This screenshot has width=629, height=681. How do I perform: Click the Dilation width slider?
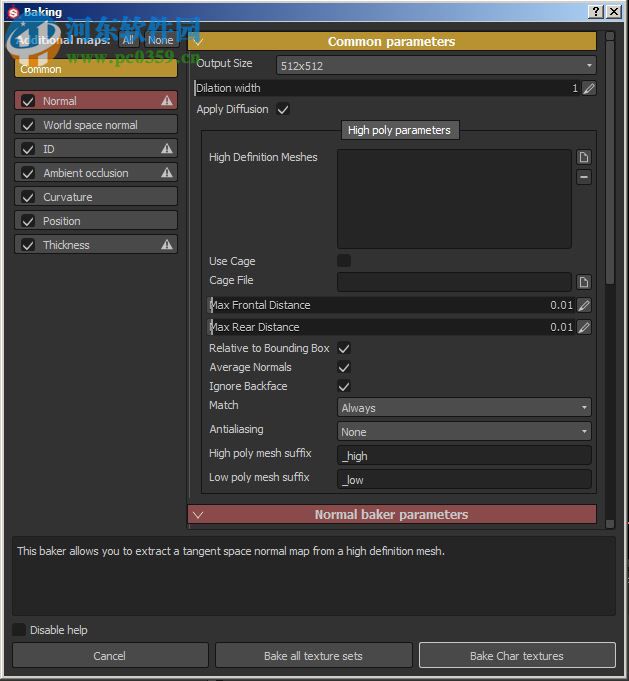(x=387, y=88)
